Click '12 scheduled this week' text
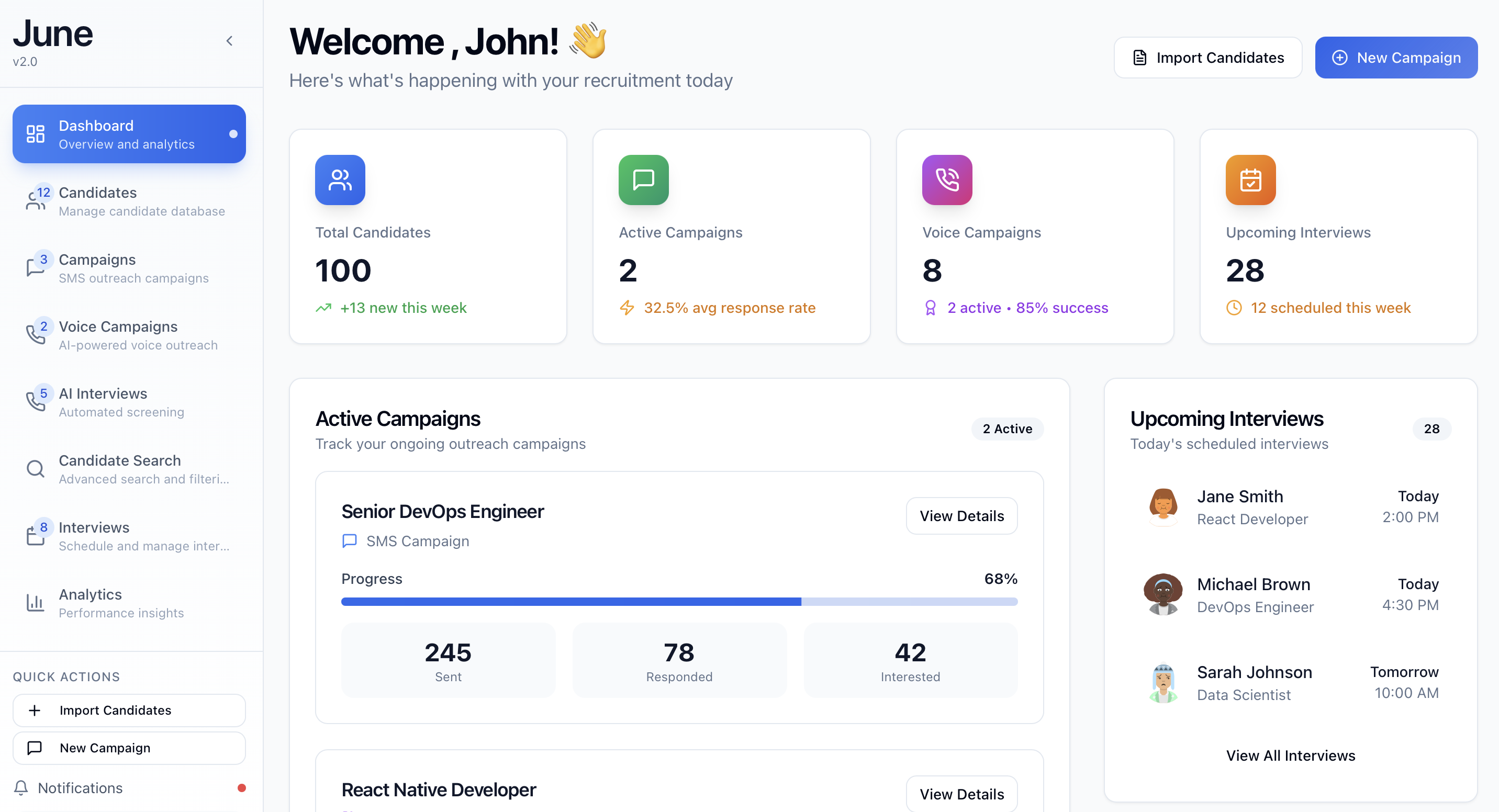 pos(1331,308)
